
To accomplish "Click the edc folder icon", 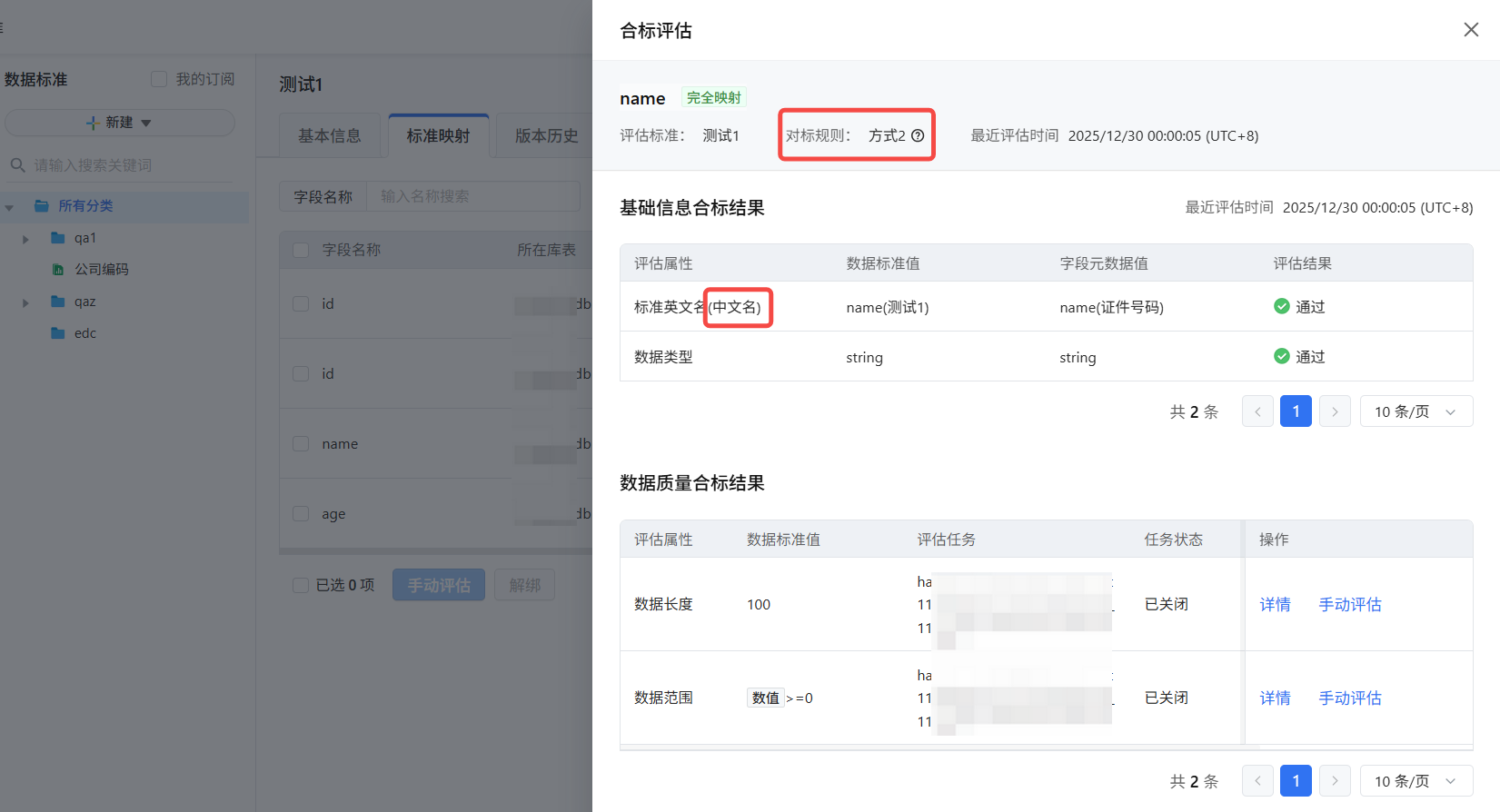I will pyautogui.click(x=58, y=333).
